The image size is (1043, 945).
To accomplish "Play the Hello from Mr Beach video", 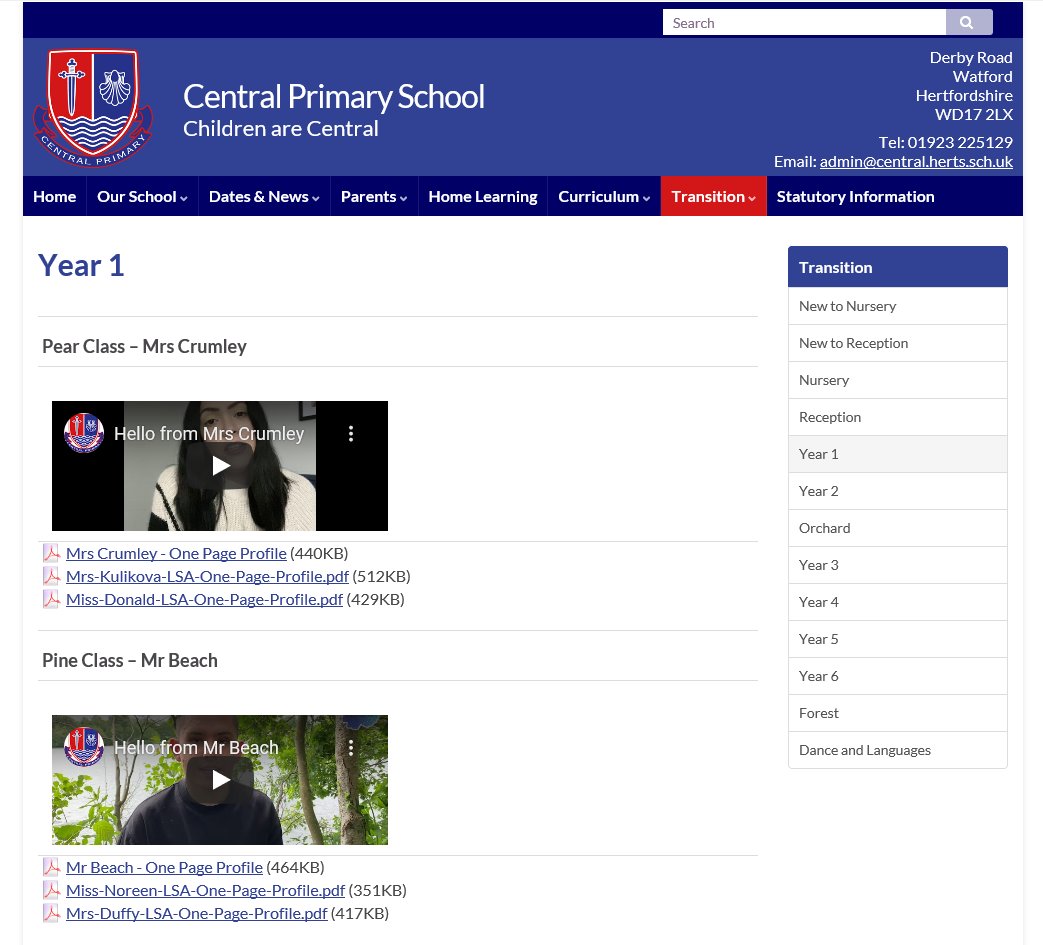I will point(219,780).
